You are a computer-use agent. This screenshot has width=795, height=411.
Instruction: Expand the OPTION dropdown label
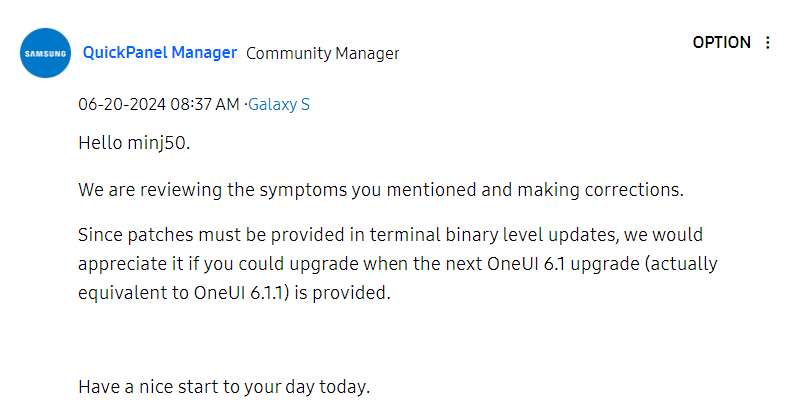click(721, 43)
